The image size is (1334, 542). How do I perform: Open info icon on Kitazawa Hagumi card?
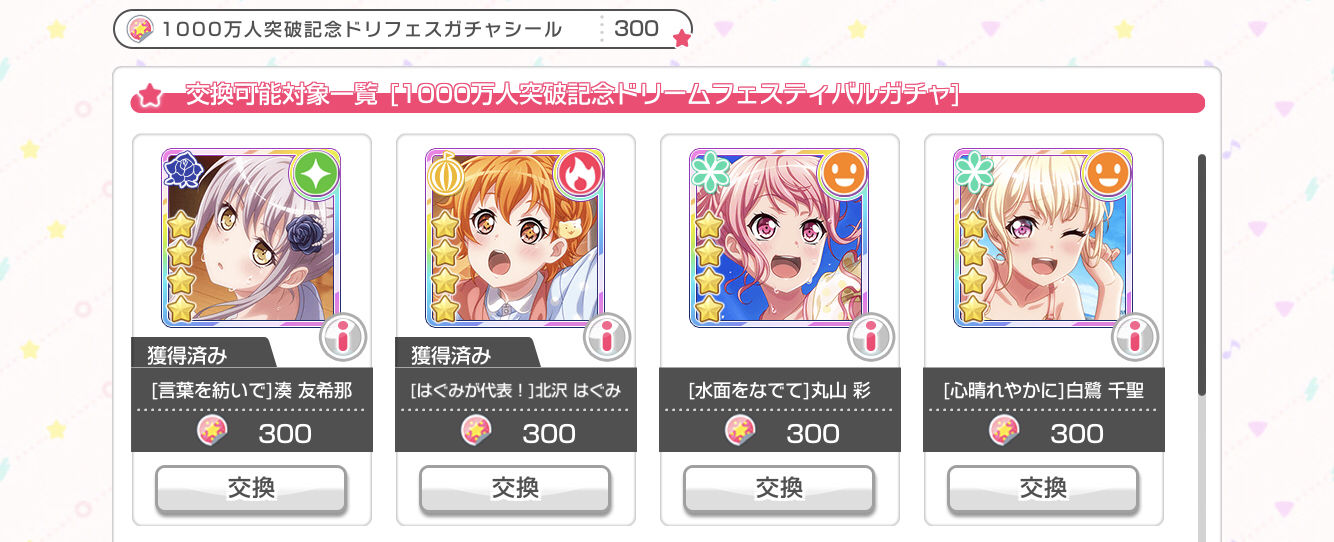tap(607, 337)
